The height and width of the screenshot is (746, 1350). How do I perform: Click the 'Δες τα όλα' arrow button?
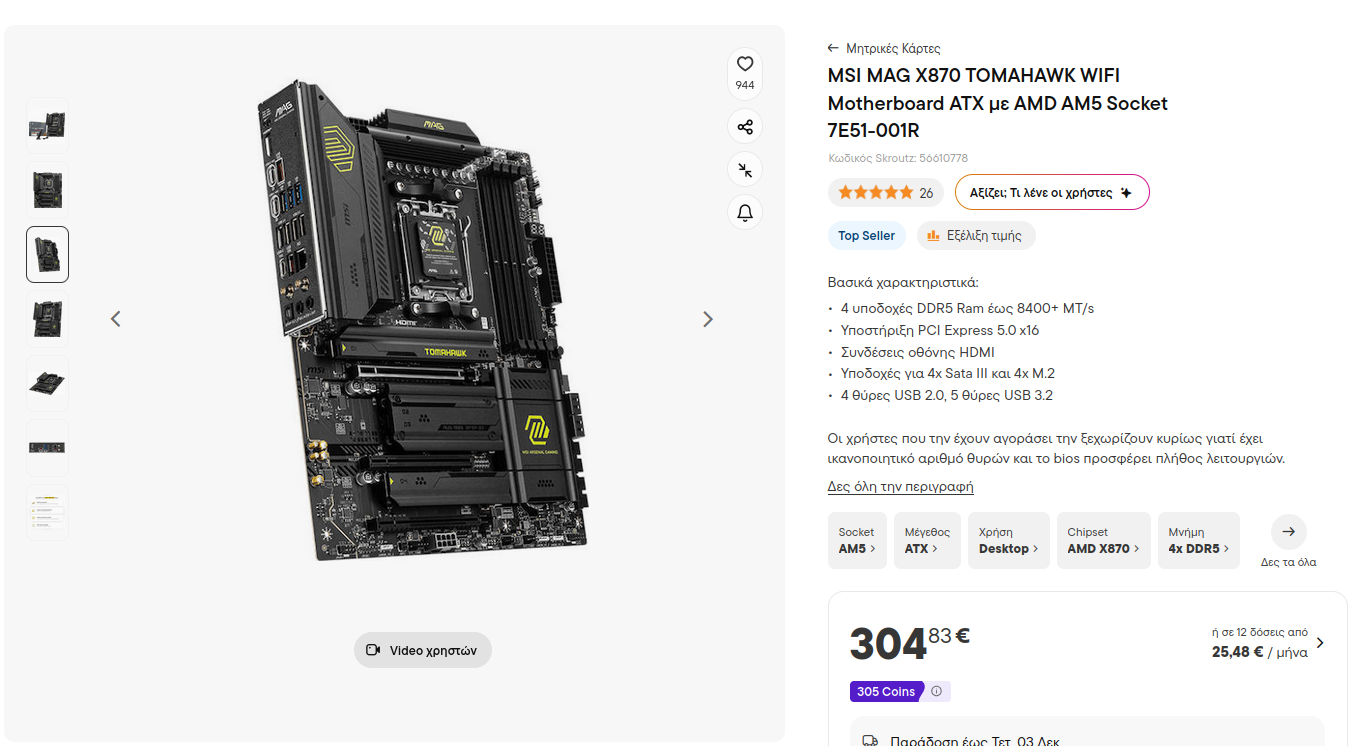point(1289,532)
